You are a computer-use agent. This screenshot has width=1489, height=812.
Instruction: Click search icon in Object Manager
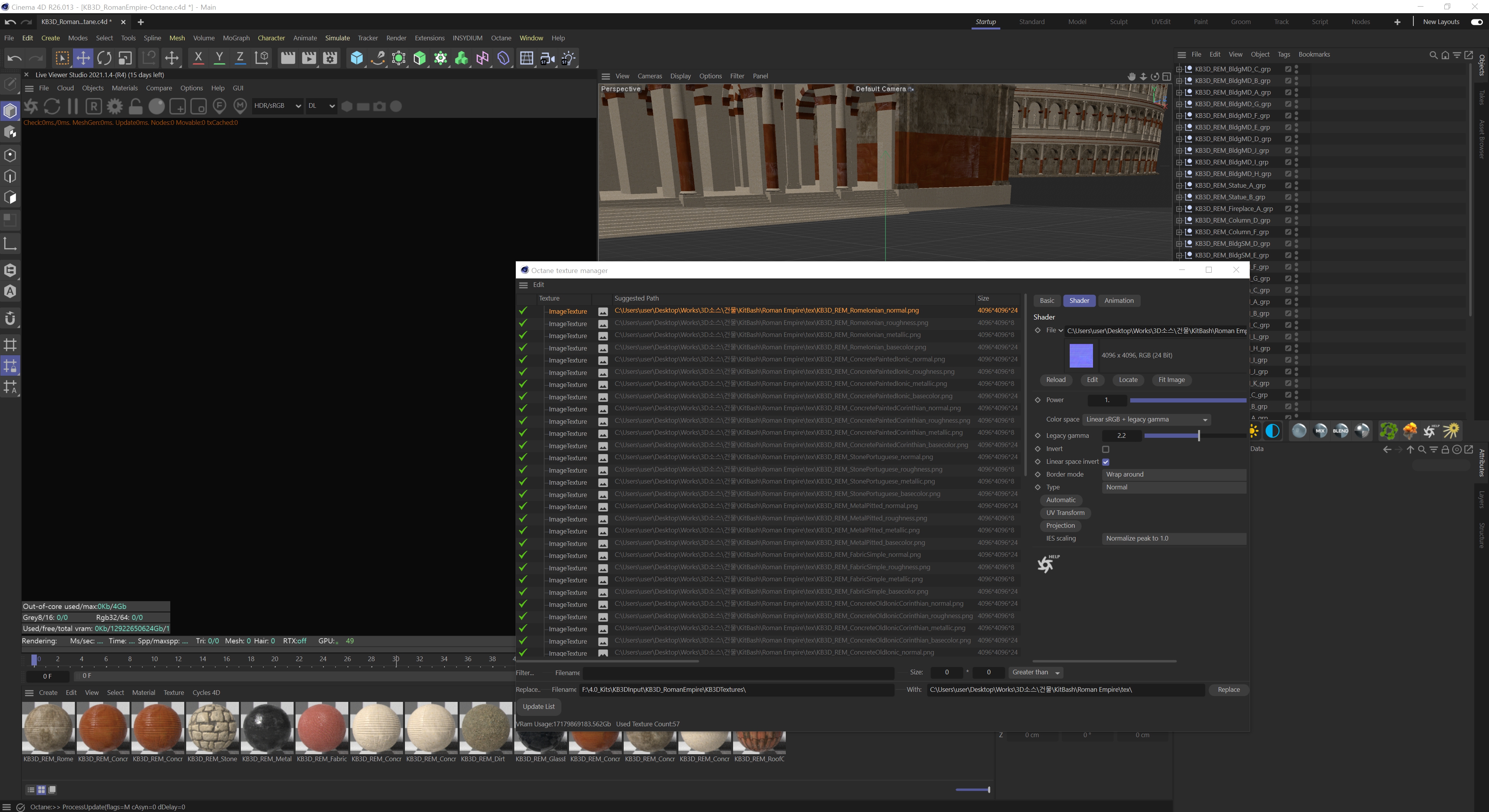(x=1433, y=55)
